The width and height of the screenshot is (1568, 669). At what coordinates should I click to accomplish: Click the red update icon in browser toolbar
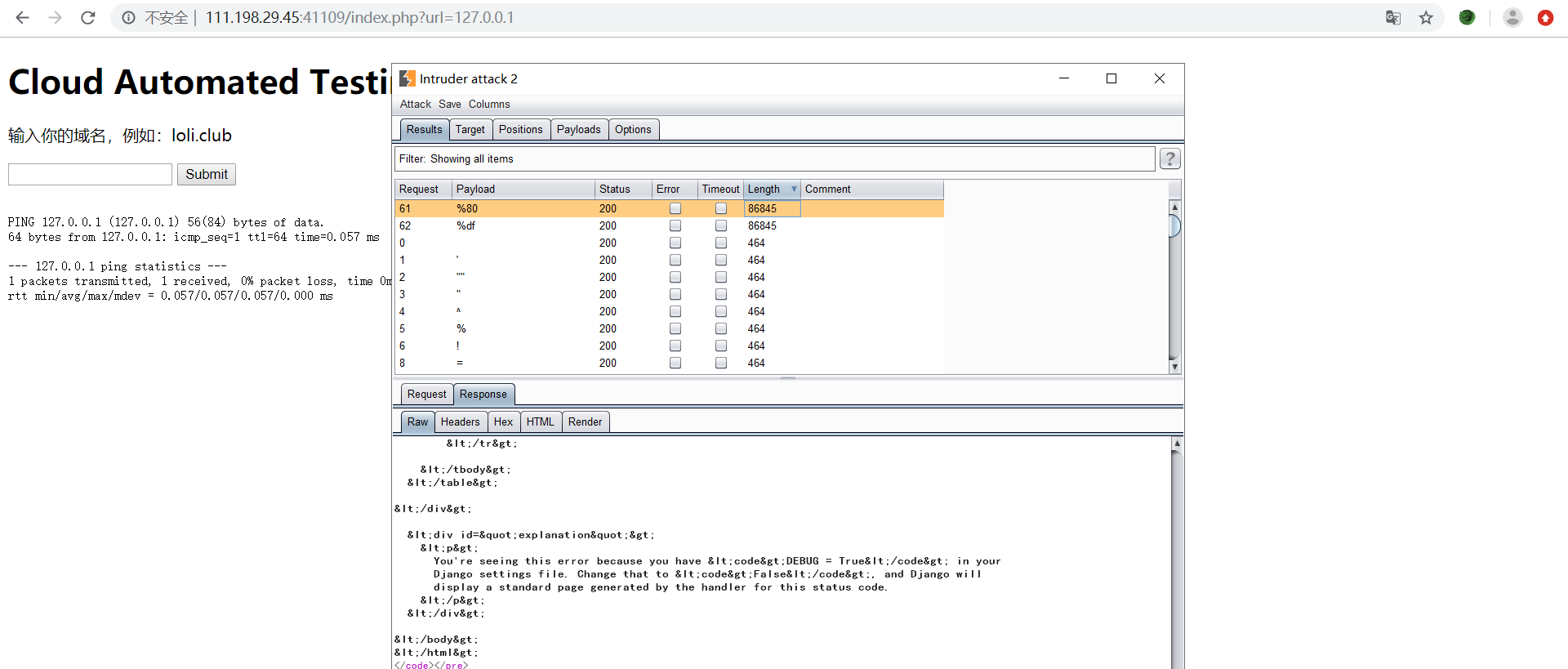coord(1545,17)
